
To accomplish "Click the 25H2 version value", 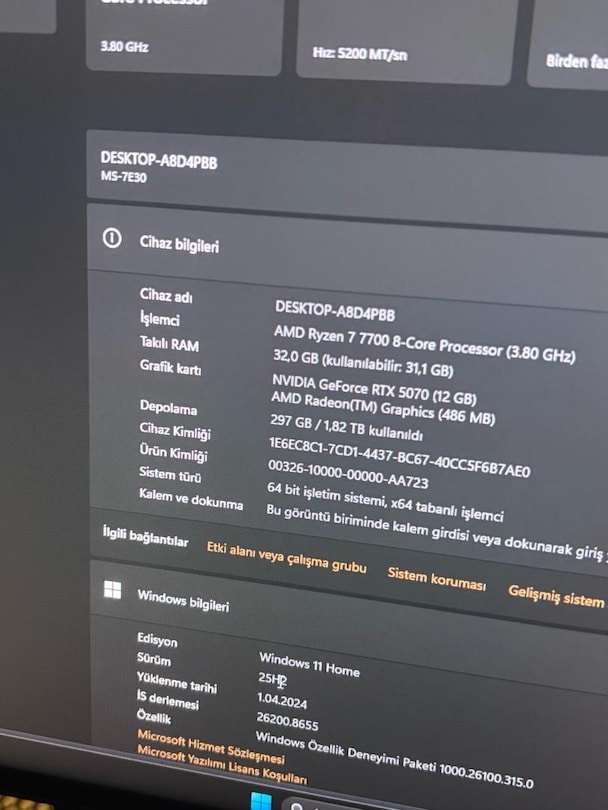I will coord(272,680).
